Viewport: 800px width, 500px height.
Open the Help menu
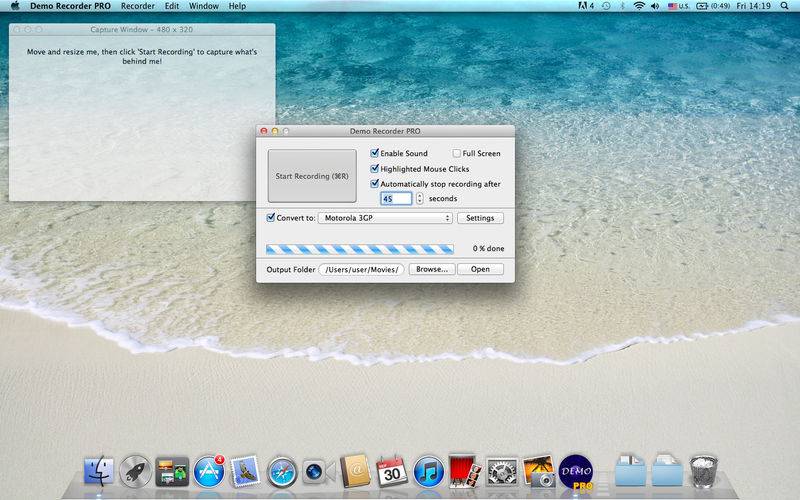(237, 6)
